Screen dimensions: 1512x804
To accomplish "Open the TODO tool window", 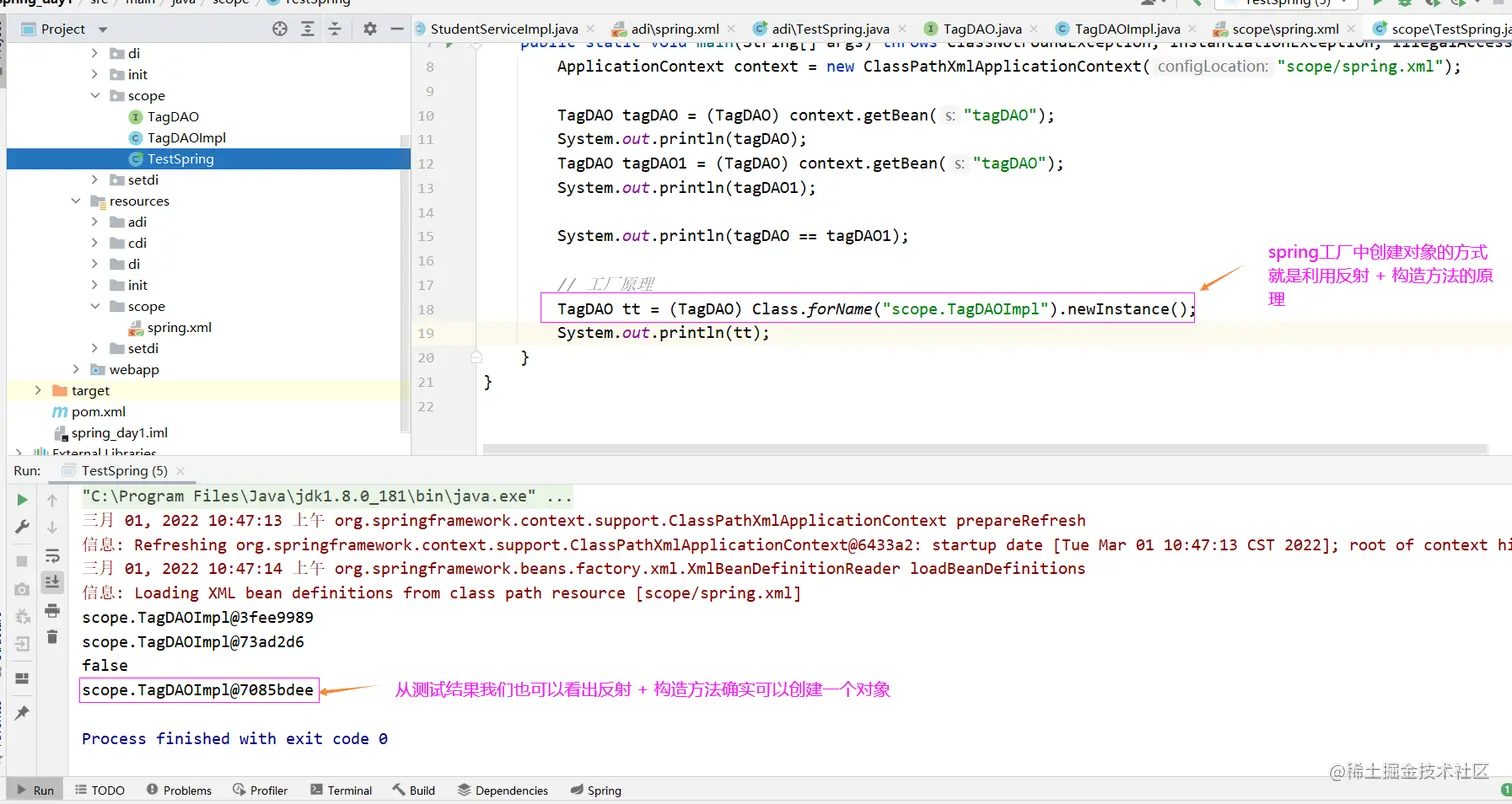I will click(98, 790).
